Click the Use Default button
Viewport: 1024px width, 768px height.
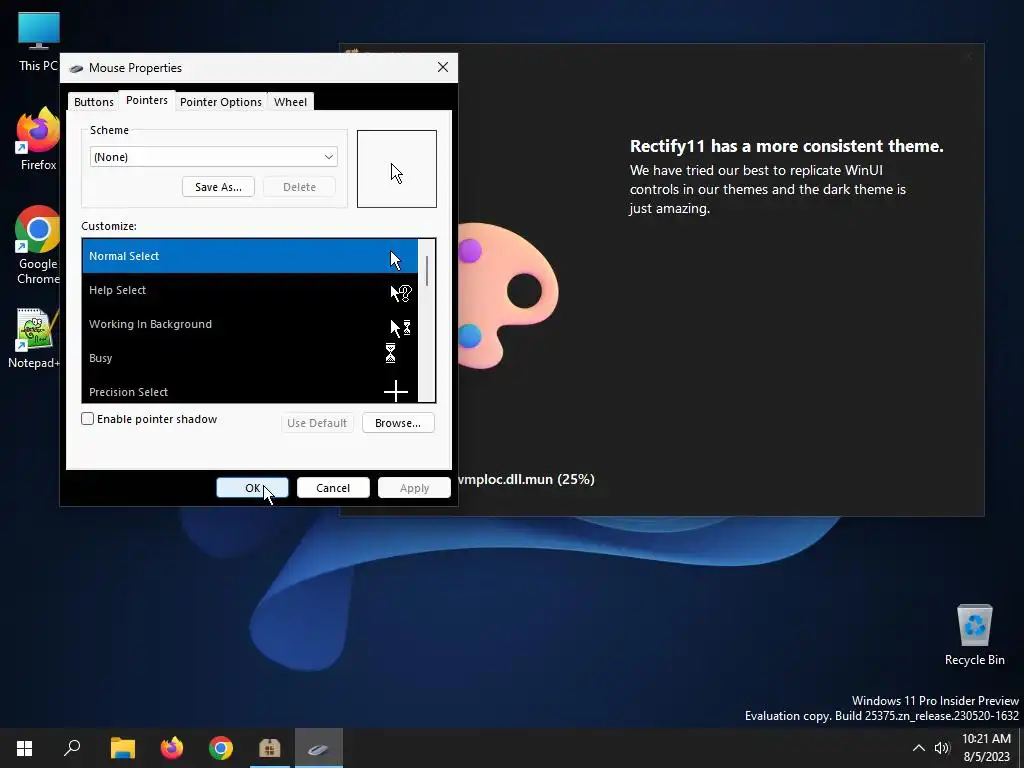pyautogui.click(x=317, y=423)
